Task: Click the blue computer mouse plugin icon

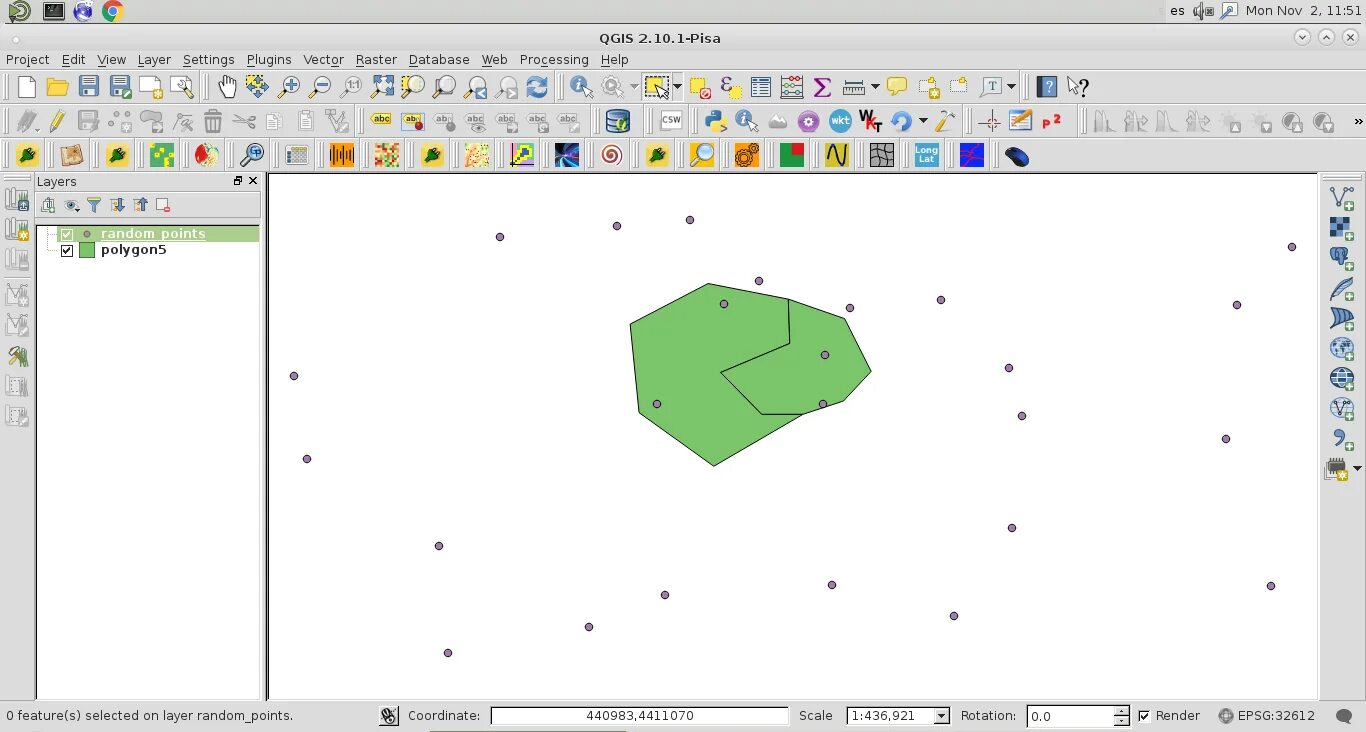Action: pyautogui.click(x=1017, y=156)
